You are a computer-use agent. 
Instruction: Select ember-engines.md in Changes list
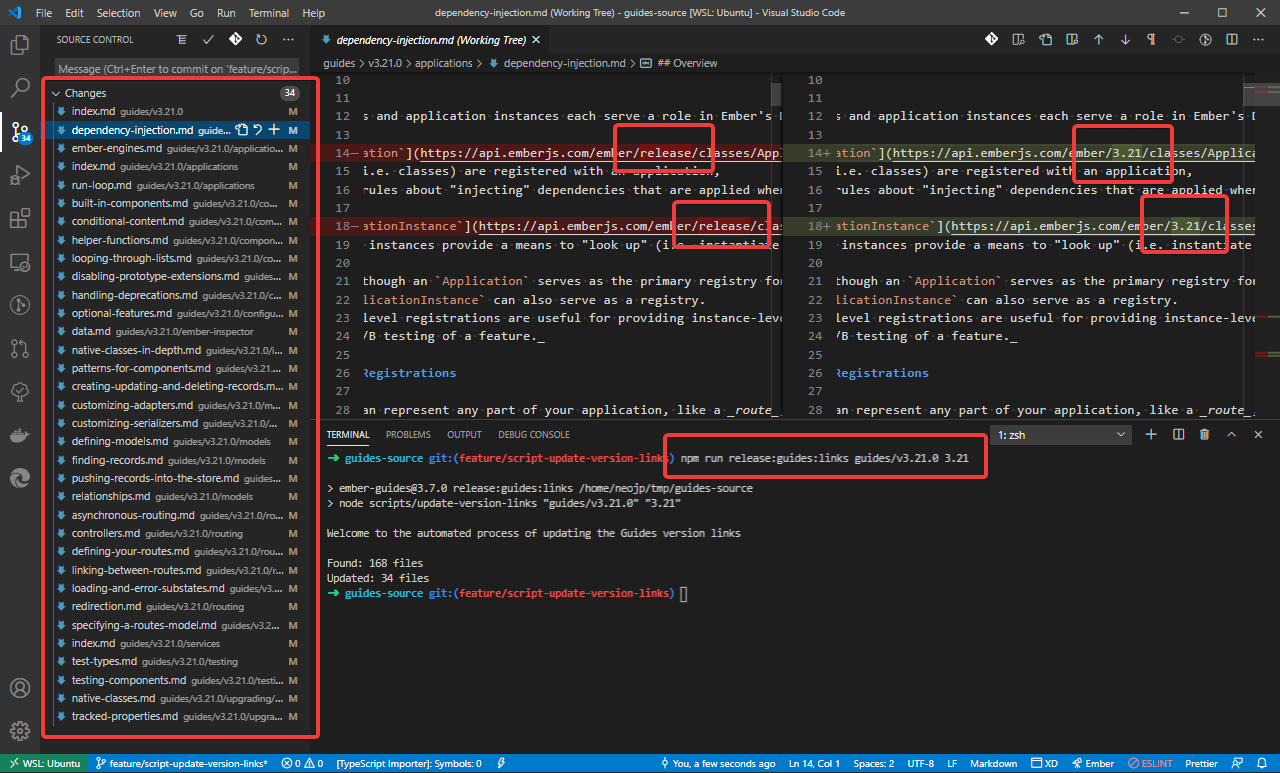click(x=178, y=148)
